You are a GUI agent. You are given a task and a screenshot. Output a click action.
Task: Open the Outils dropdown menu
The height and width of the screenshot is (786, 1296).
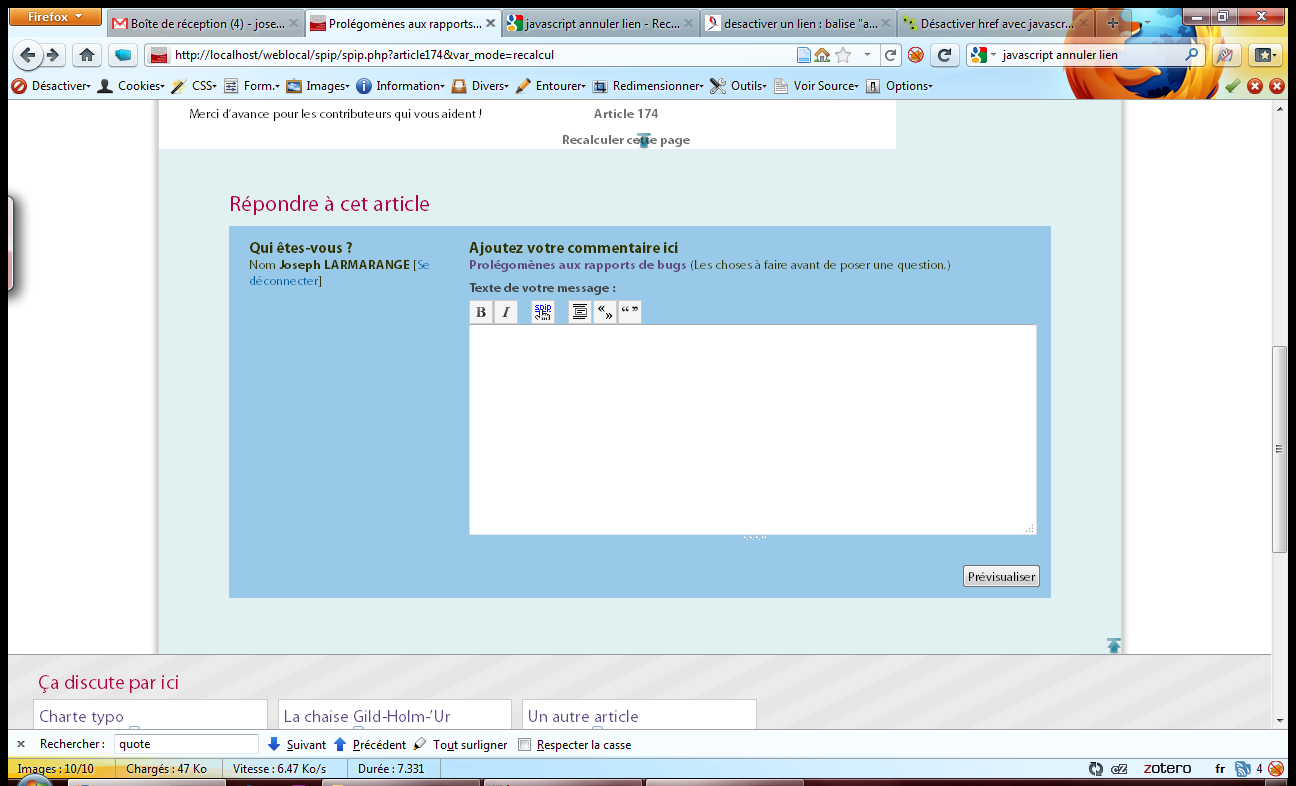(739, 86)
